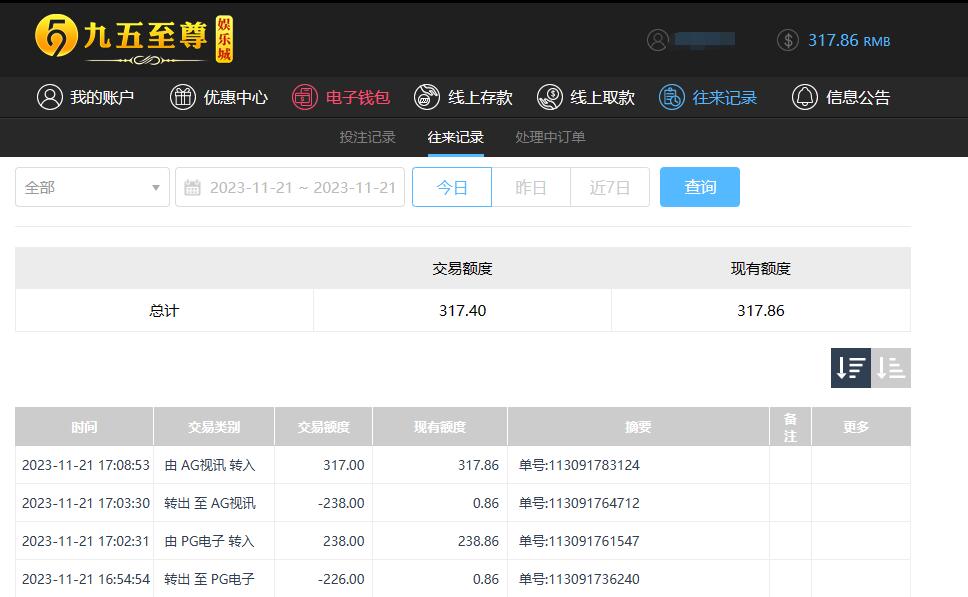
Task: Open 线上存款 deposit icon
Action: (427, 97)
